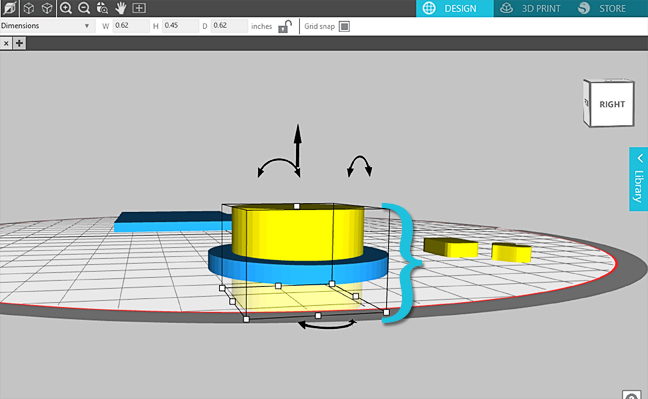
Task: Open the STORE tab
Action: pyautogui.click(x=603, y=8)
